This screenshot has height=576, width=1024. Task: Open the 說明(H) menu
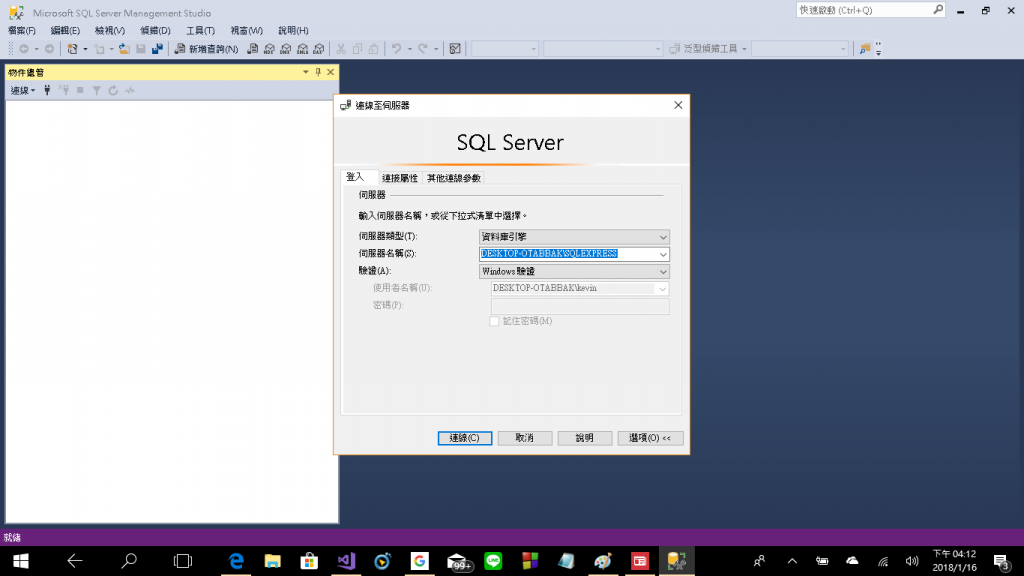(293, 31)
